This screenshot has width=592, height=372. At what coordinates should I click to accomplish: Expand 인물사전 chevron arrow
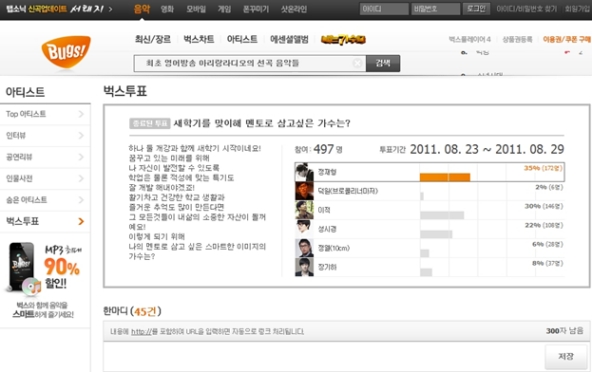click(81, 178)
